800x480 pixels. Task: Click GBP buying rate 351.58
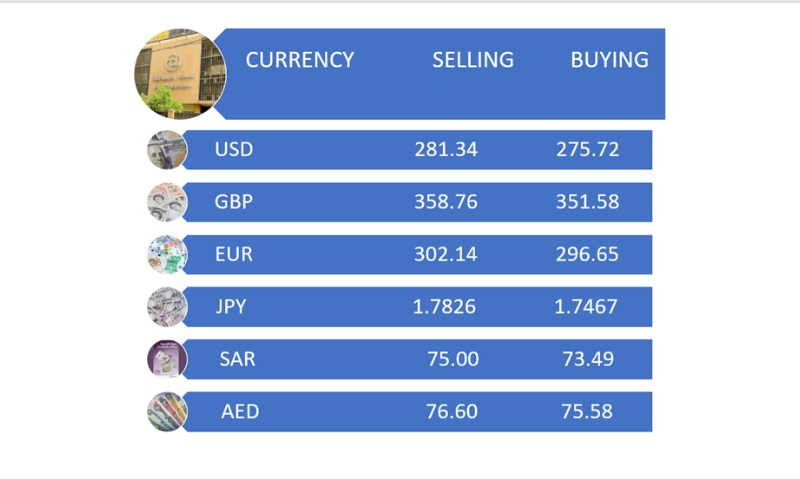pyautogui.click(x=587, y=202)
